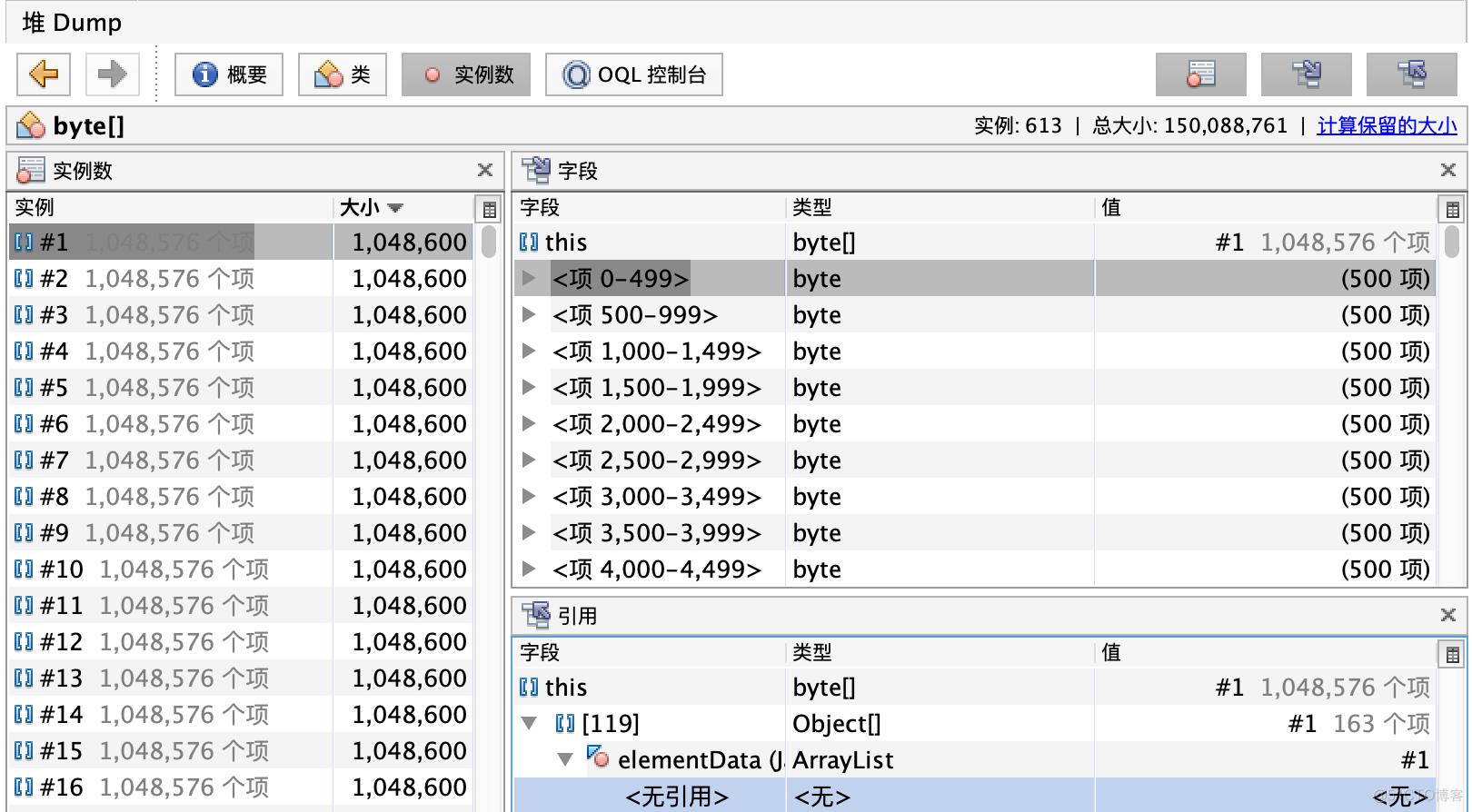Select instance #4 row

[241, 352]
